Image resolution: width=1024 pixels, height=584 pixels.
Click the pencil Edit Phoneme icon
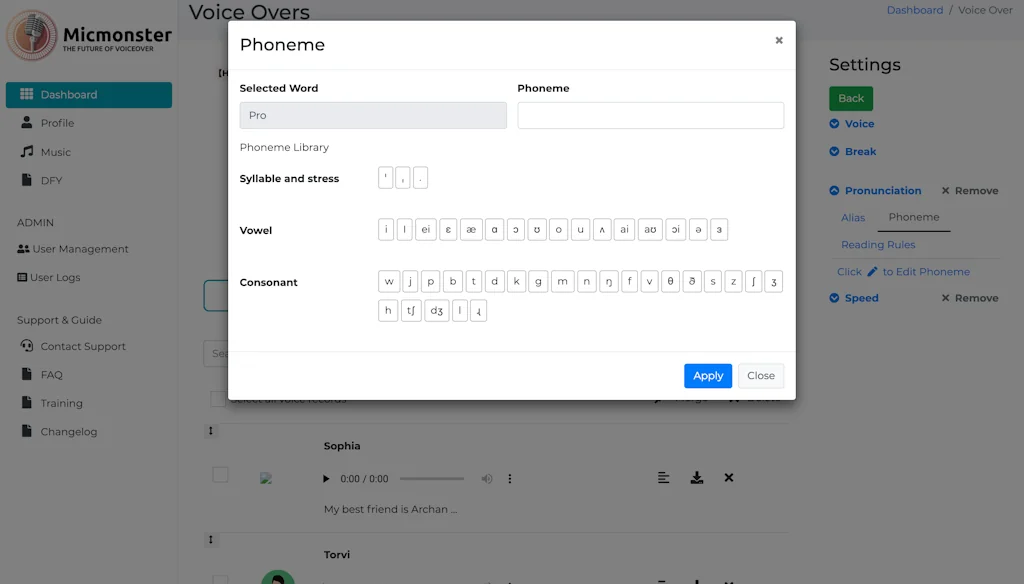pos(872,272)
